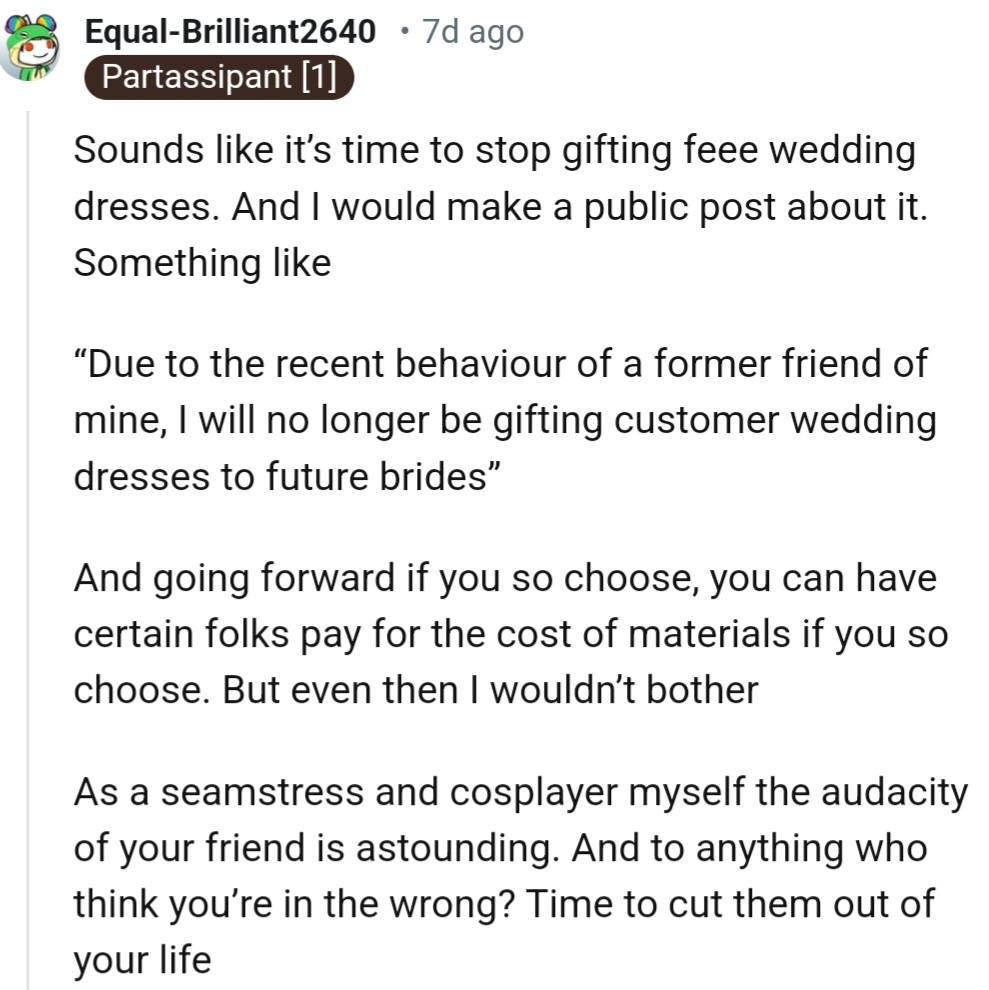Image resolution: width=989 pixels, height=990 pixels.
Task: Click the line starting 'Sounds like it's time'
Action: [494, 151]
